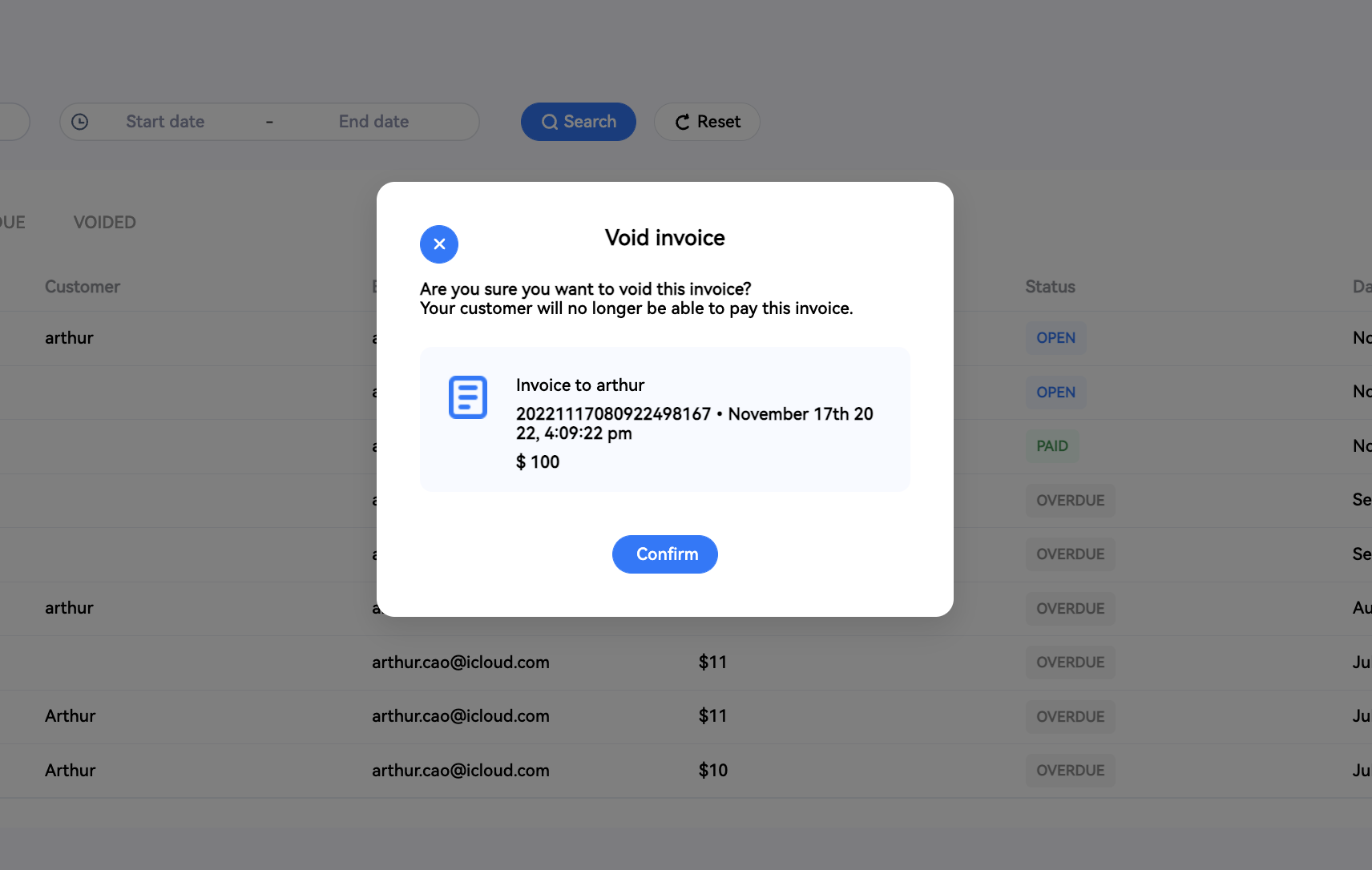Click the End date field
This screenshot has width=1372, height=870.
[373, 122]
